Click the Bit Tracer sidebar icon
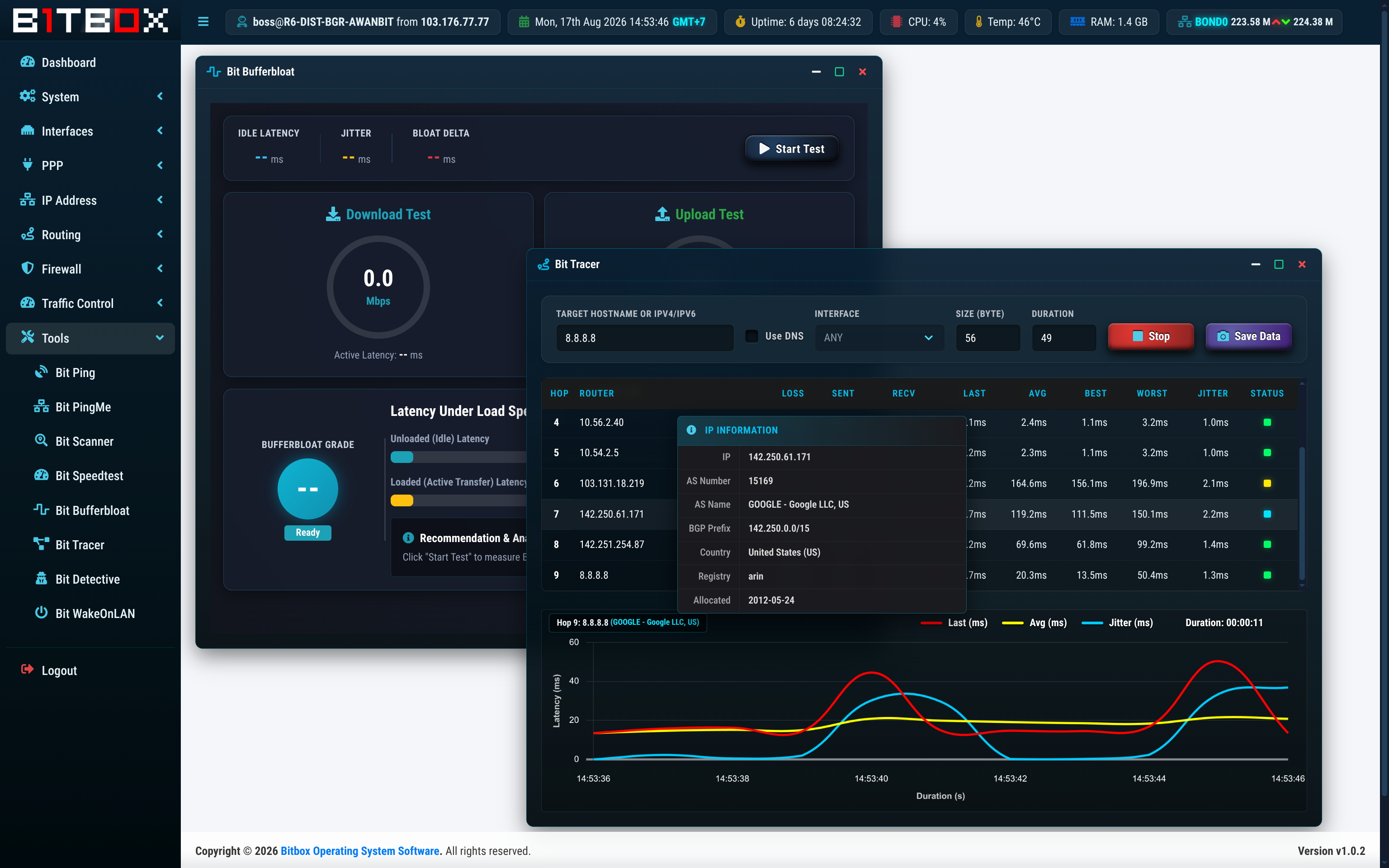This screenshot has width=1389, height=868. [41, 544]
